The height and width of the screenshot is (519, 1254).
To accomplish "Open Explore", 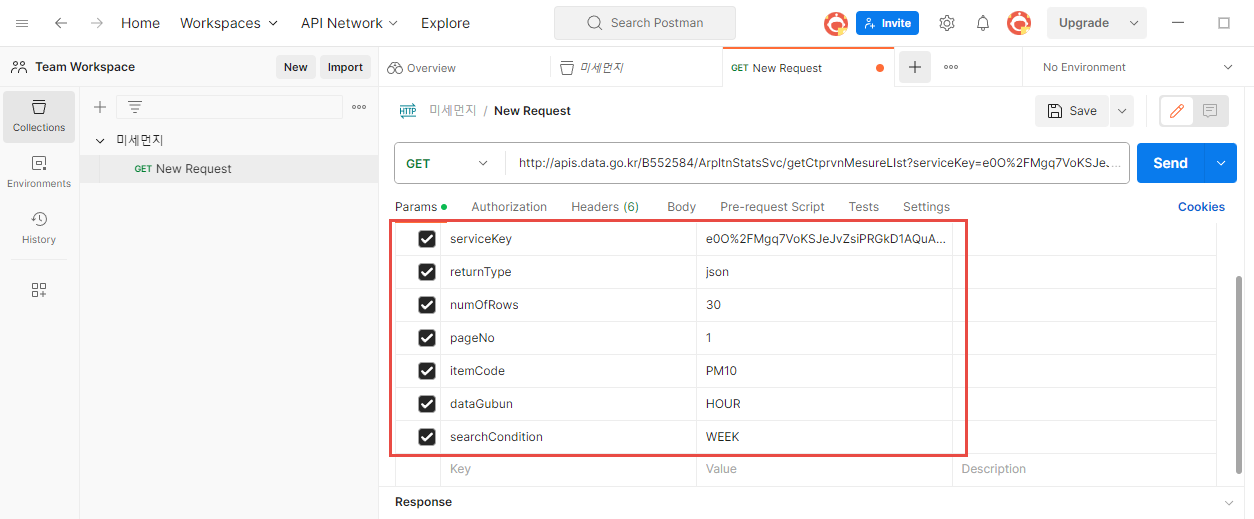I will [x=445, y=23].
